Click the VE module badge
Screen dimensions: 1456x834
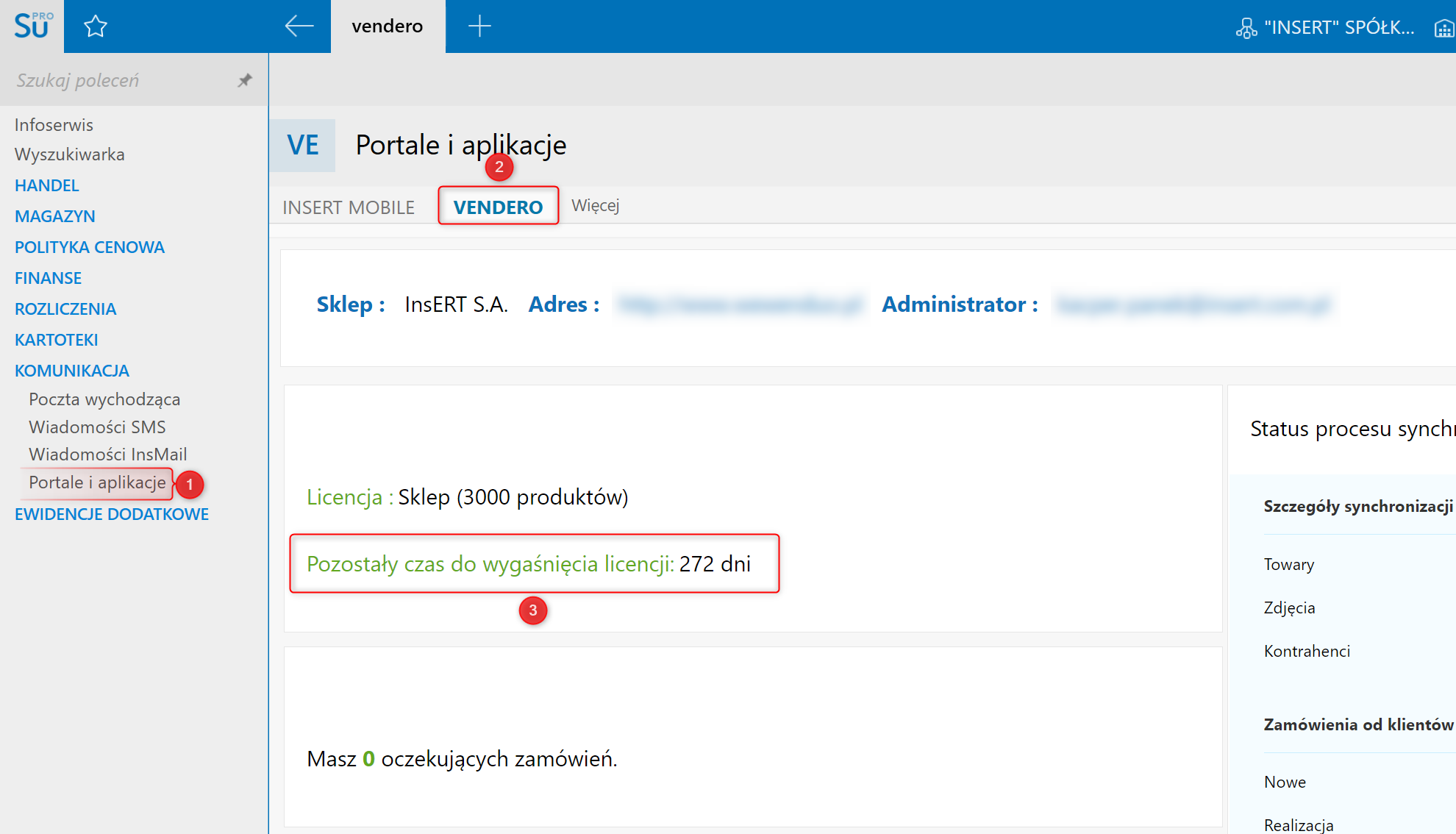pyautogui.click(x=303, y=146)
